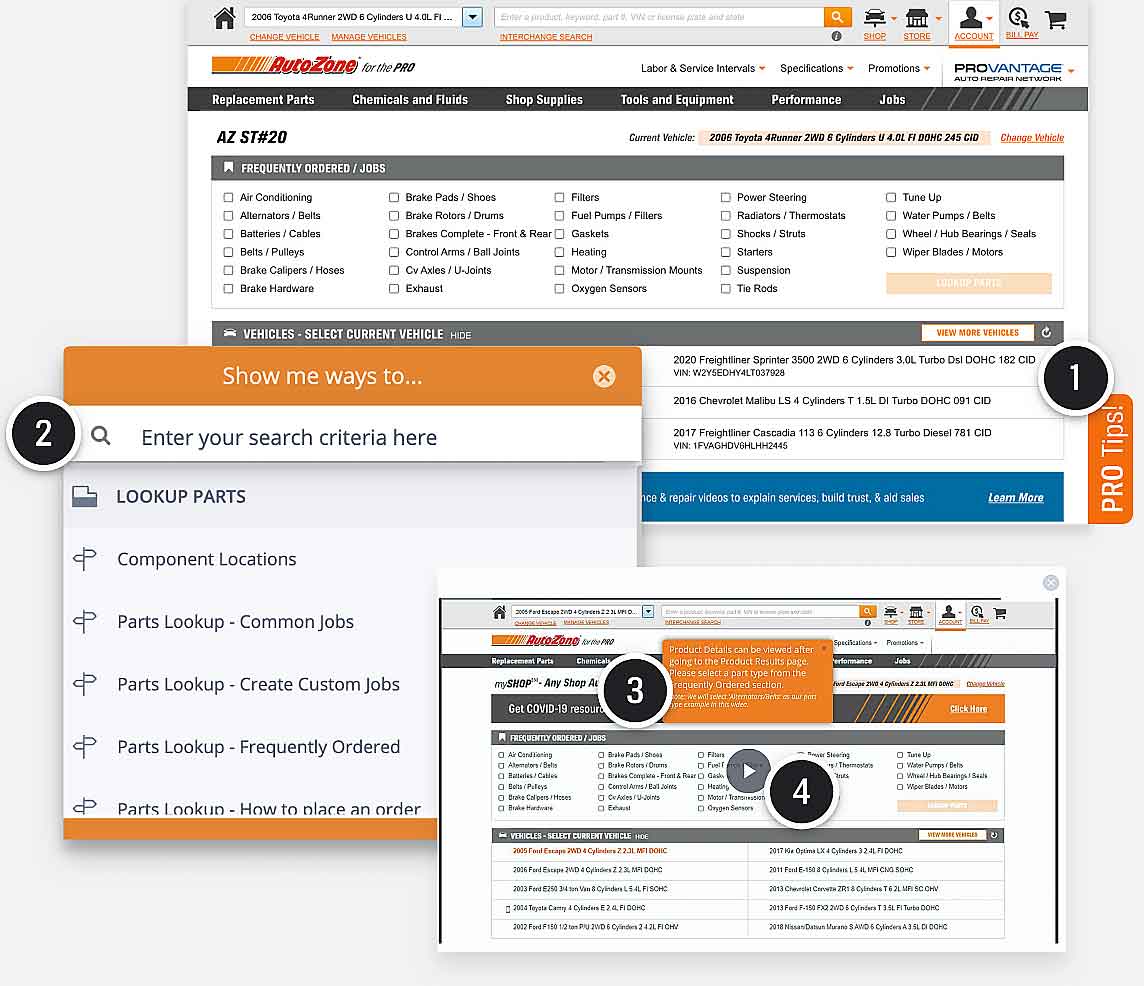Play the tutorial video
Viewport: 1144px width, 986px height.
coord(749,770)
